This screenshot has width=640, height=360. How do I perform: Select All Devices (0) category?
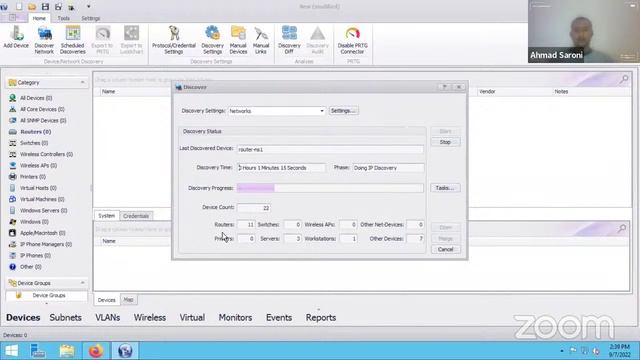36,98
